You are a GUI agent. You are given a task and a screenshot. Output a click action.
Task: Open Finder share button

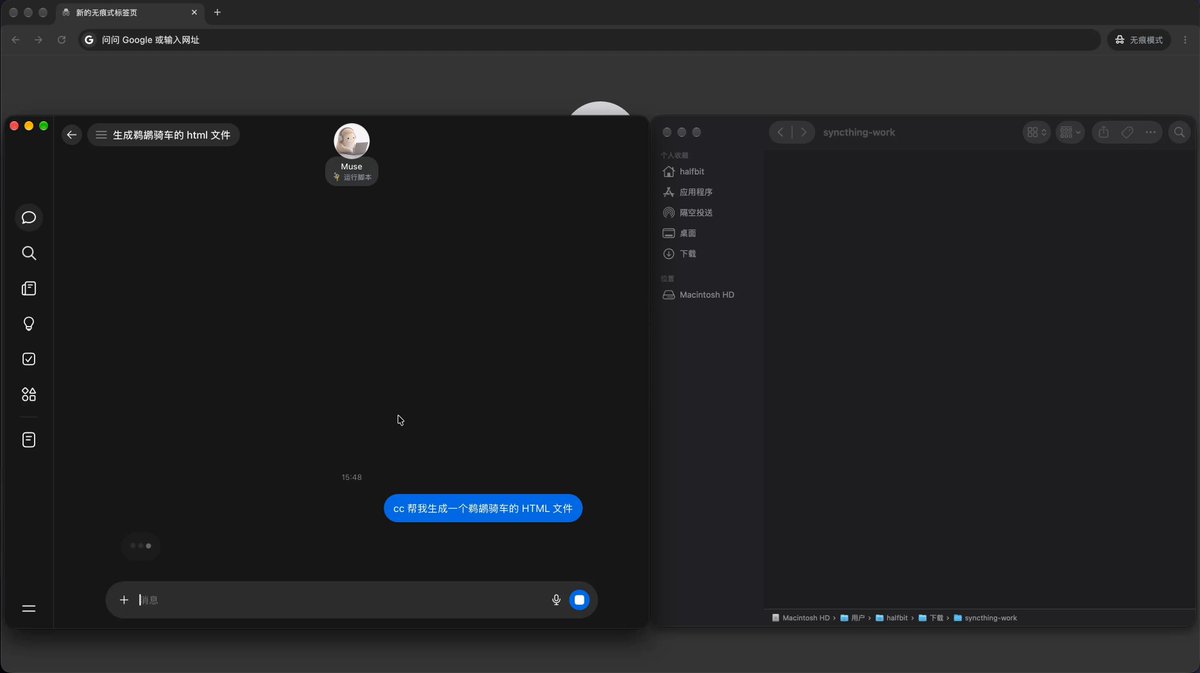(1103, 132)
